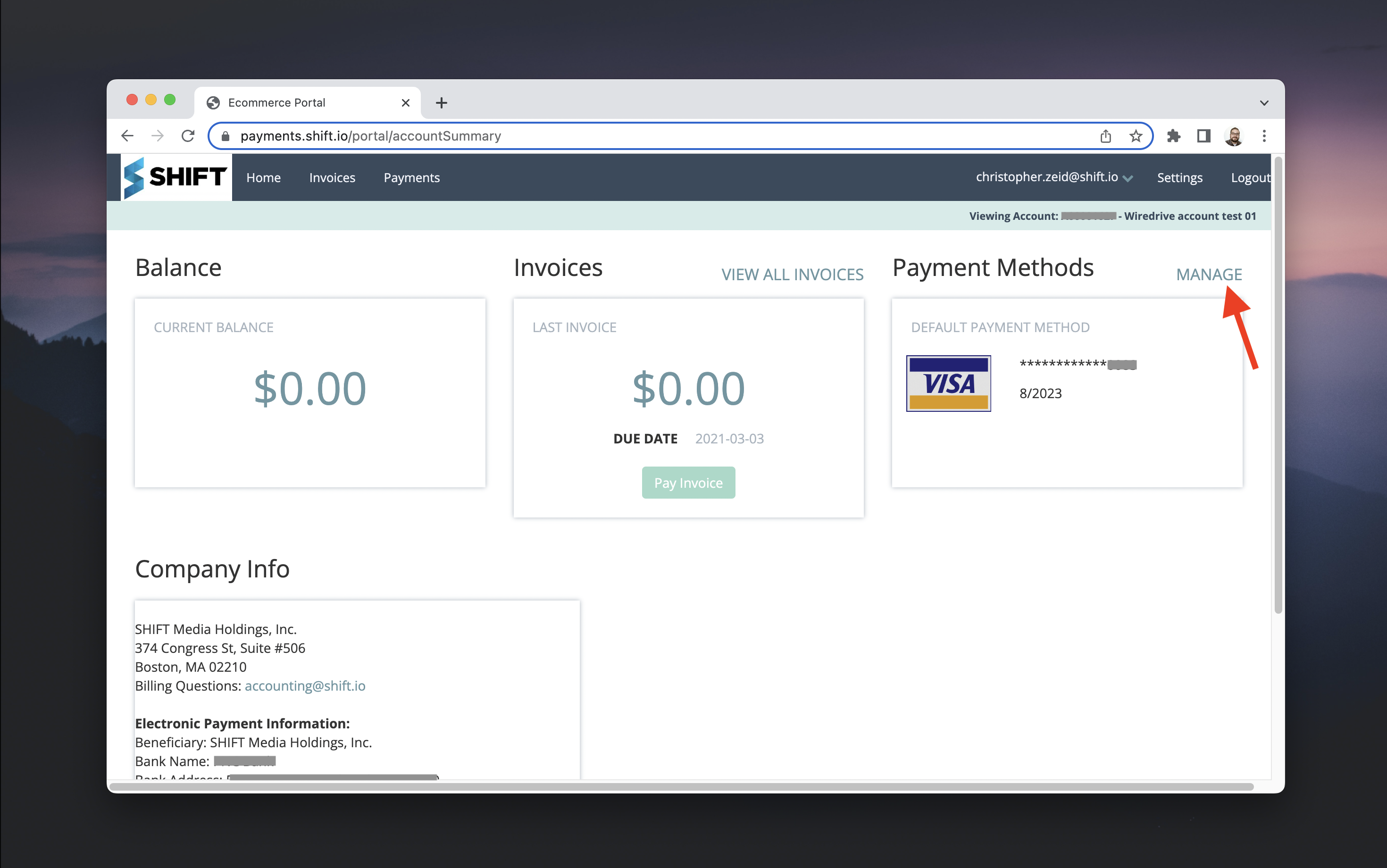Viewport: 1387px width, 868px height.
Task: Click inside the address bar
Action: click(x=632, y=135)
